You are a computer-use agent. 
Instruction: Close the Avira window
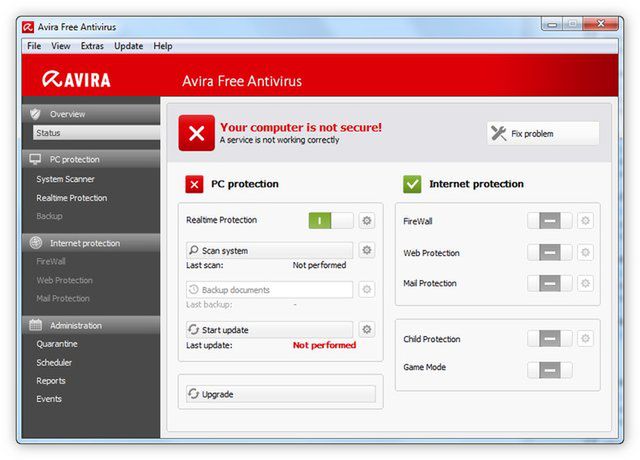point(600,24)
